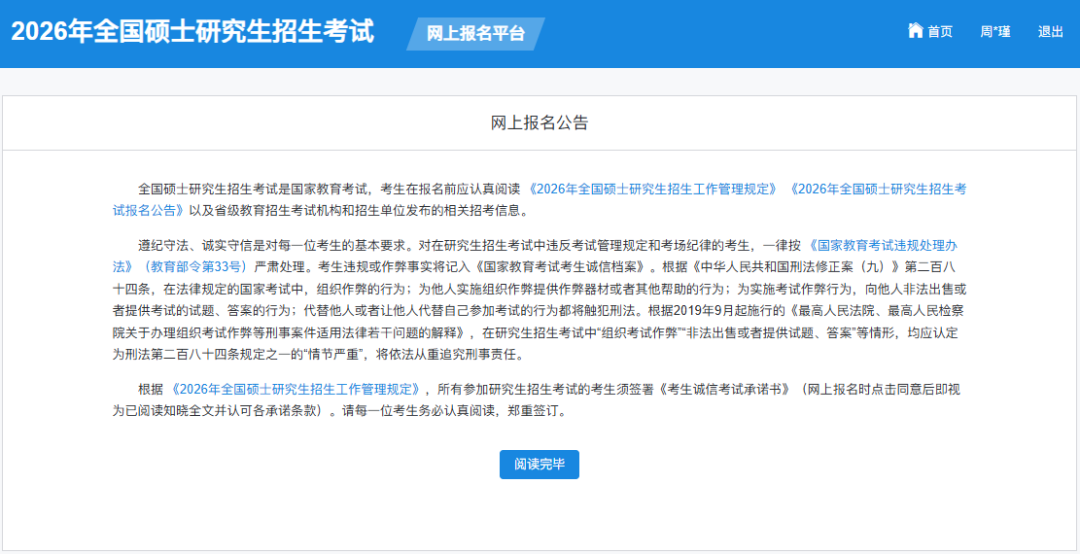The height and width of the screenshot is (554, 1080).
Task: Click the paragraph starting with 遵纪守法、诚实守信
Action: tap(400, 245)
